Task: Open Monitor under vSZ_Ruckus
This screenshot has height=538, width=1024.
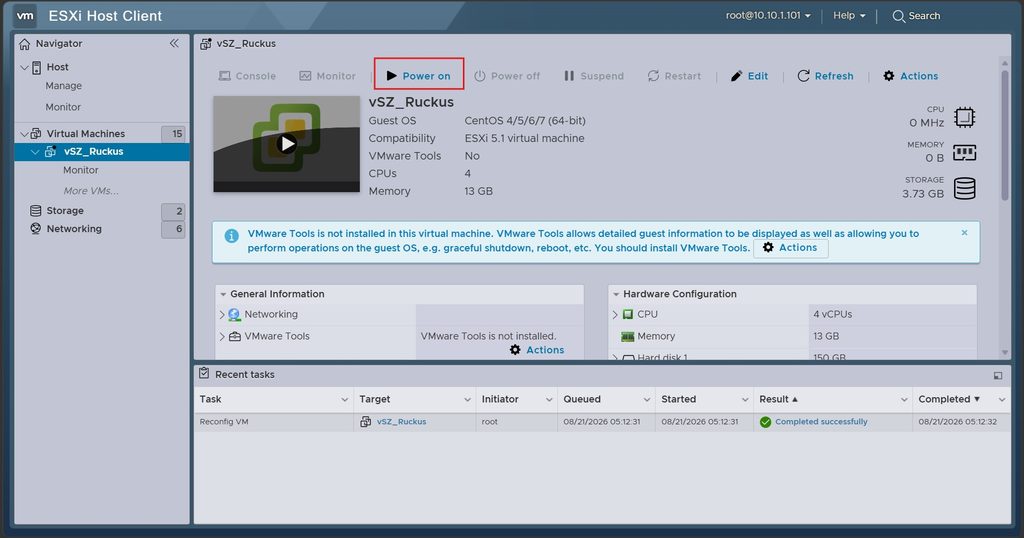Action: (x=80, y=170)
